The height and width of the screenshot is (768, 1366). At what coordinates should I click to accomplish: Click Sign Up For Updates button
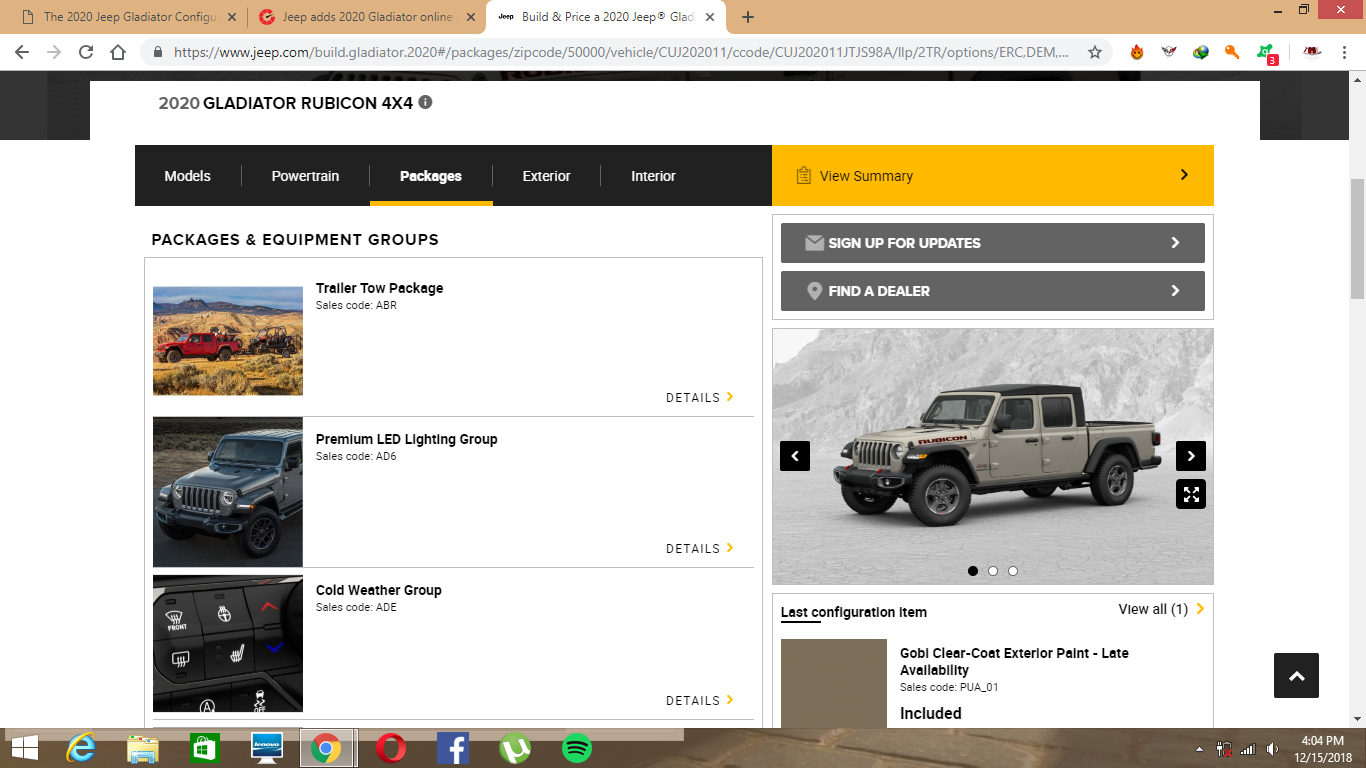pos(992,243)
